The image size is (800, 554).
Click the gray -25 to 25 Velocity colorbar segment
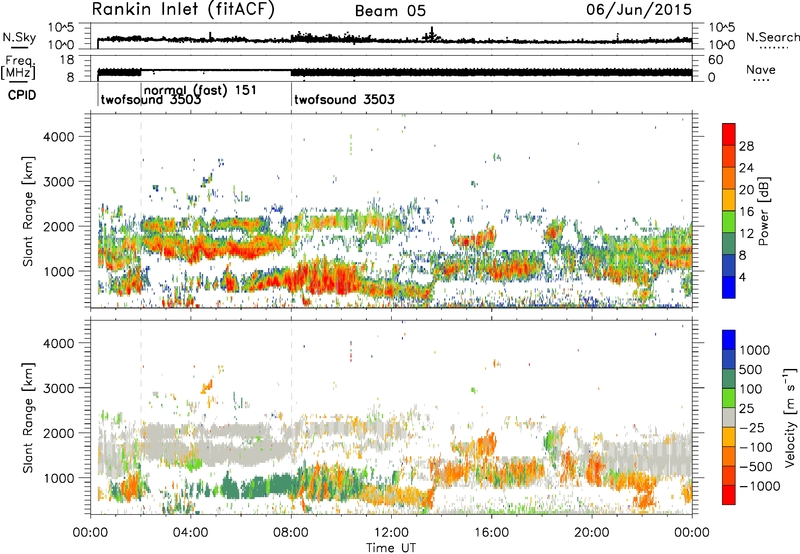[x=729, y=417]
